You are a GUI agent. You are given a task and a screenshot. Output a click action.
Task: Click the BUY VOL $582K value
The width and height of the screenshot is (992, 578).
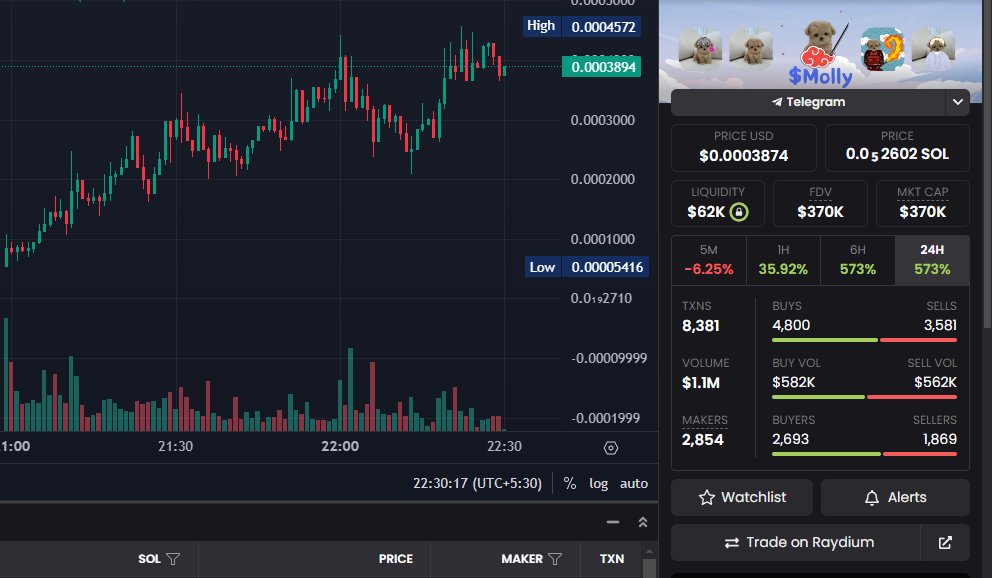[793, 382]
